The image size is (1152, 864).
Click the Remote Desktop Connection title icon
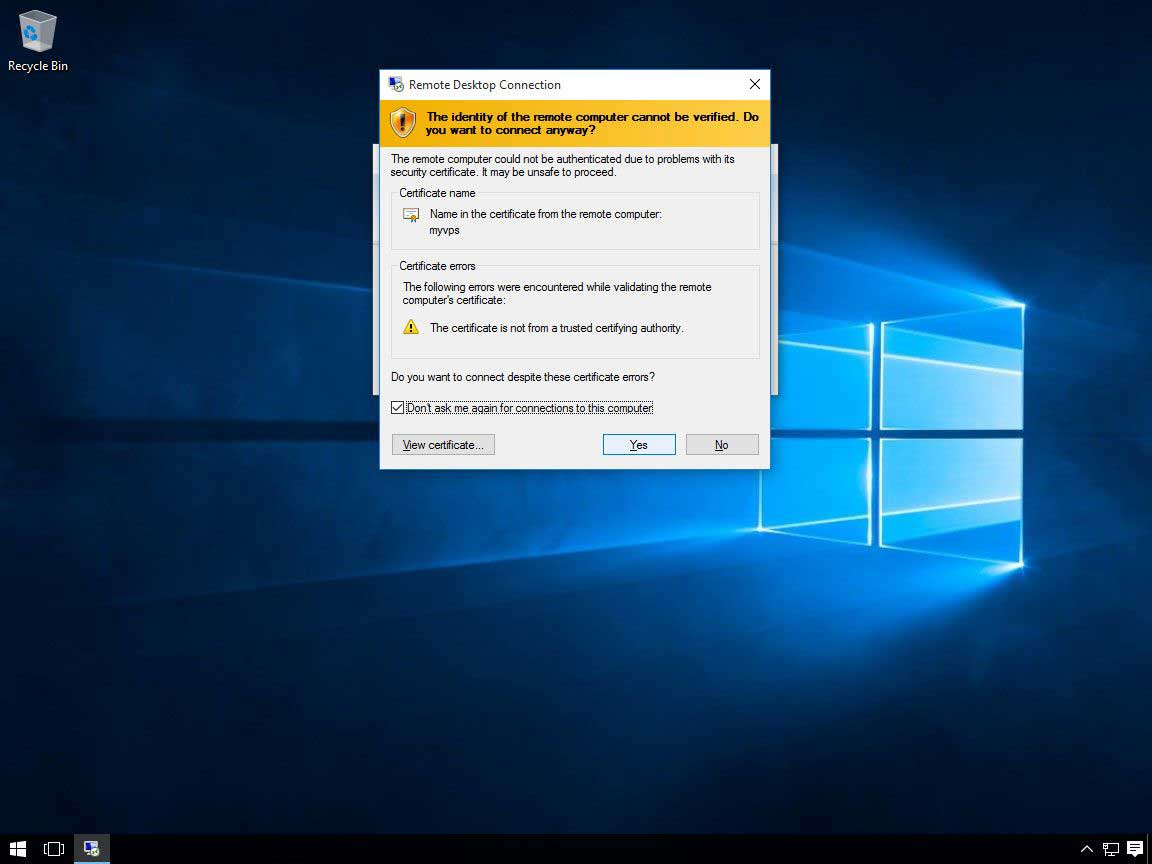pyautogui.click(x=396, y=84)
